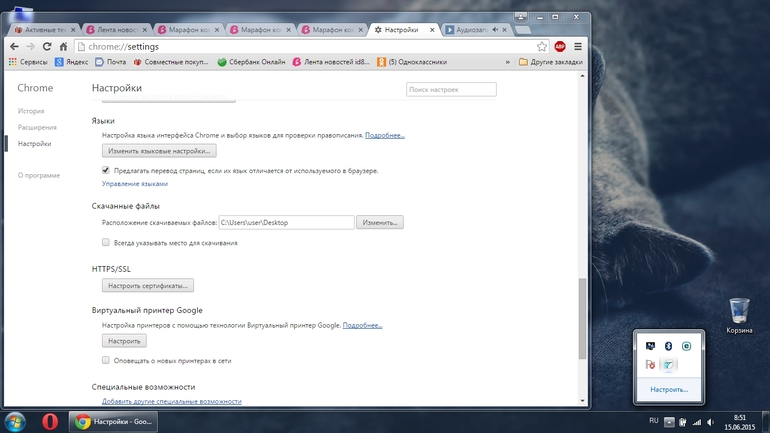Open Управление языками link
Image resolution: width=770 pixels, height=433 pixels.
tap(135, 184)
